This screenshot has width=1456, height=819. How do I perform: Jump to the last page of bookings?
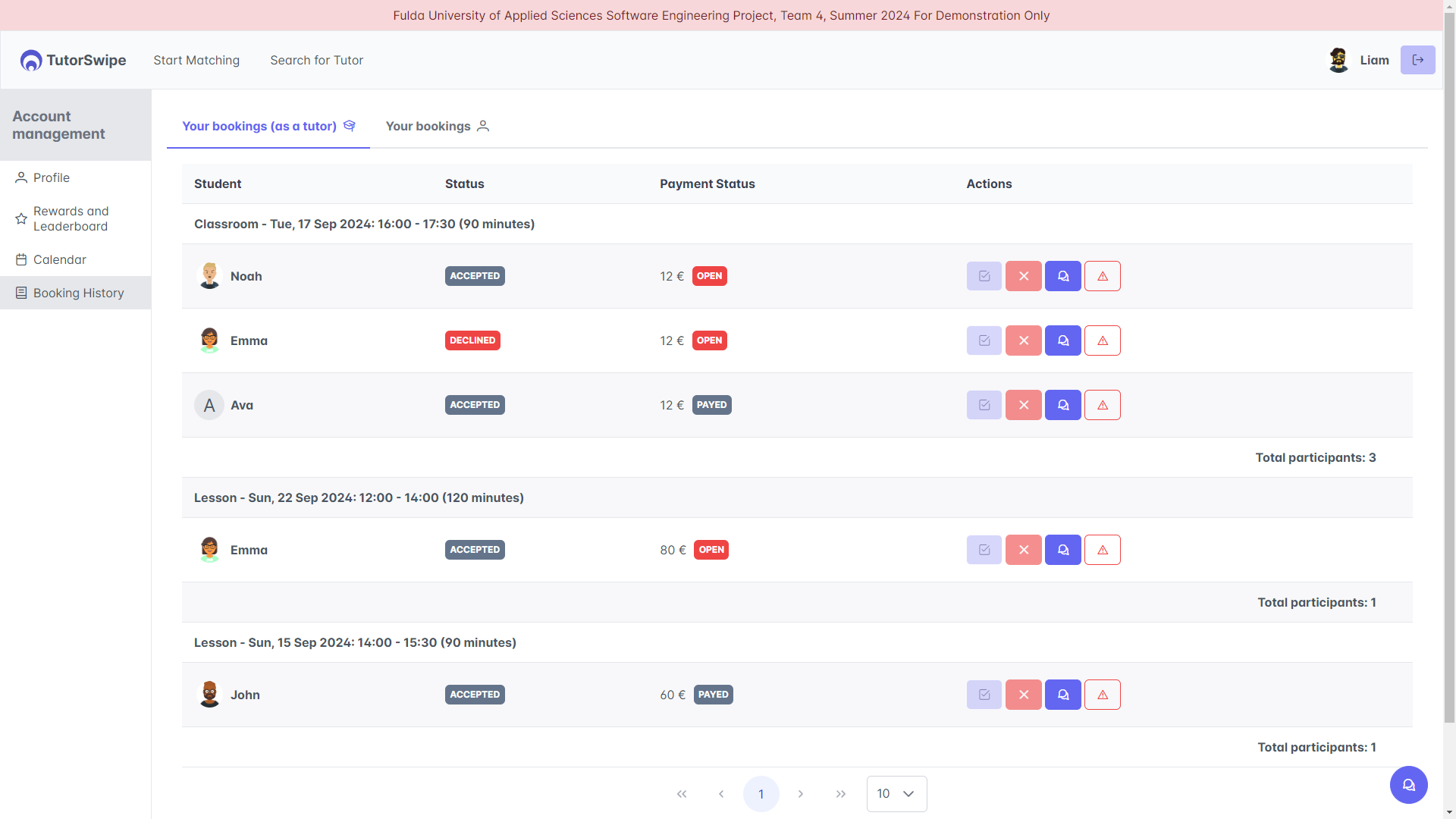[840, 794]
